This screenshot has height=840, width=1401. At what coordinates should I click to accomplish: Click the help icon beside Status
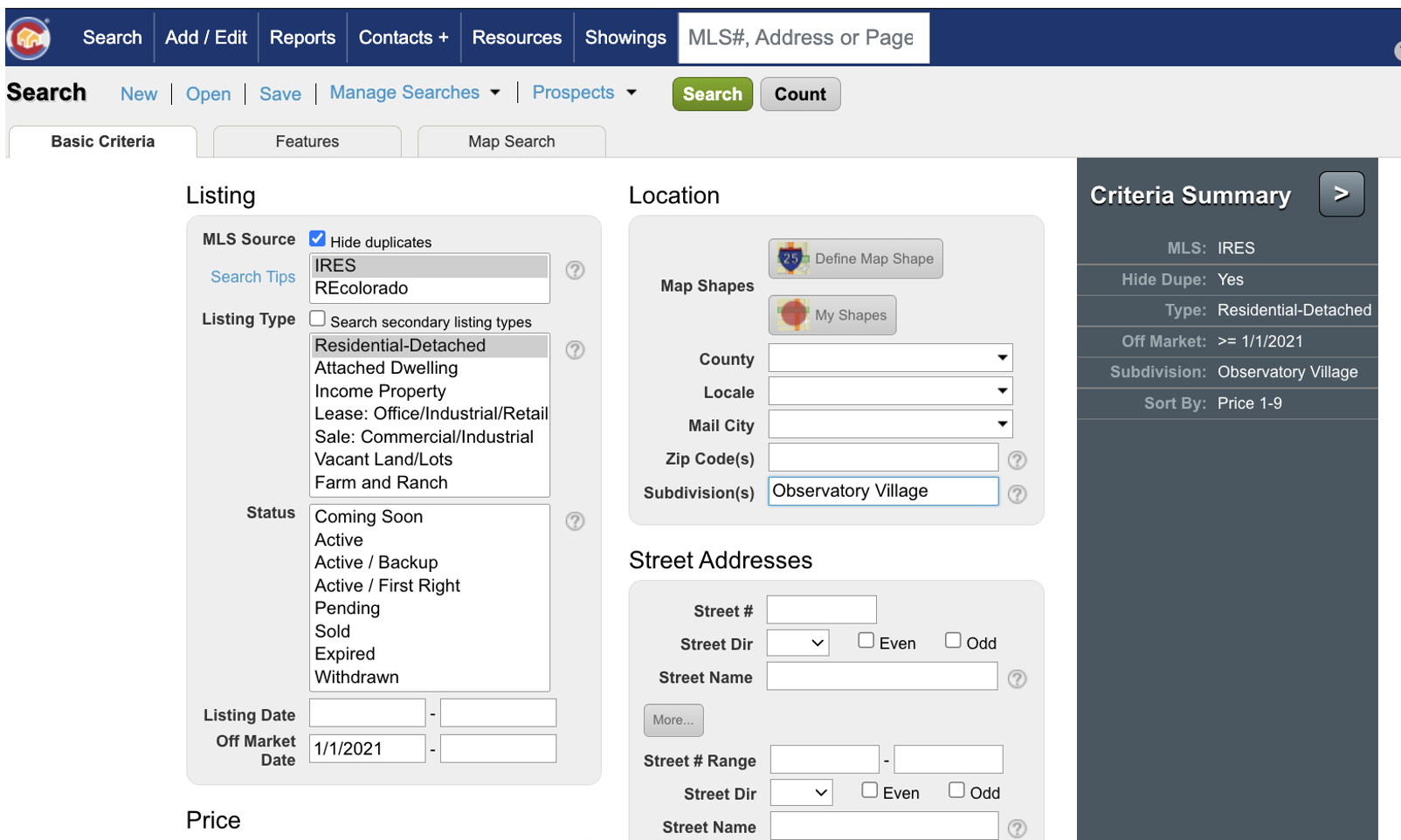(x=575, y=521)
